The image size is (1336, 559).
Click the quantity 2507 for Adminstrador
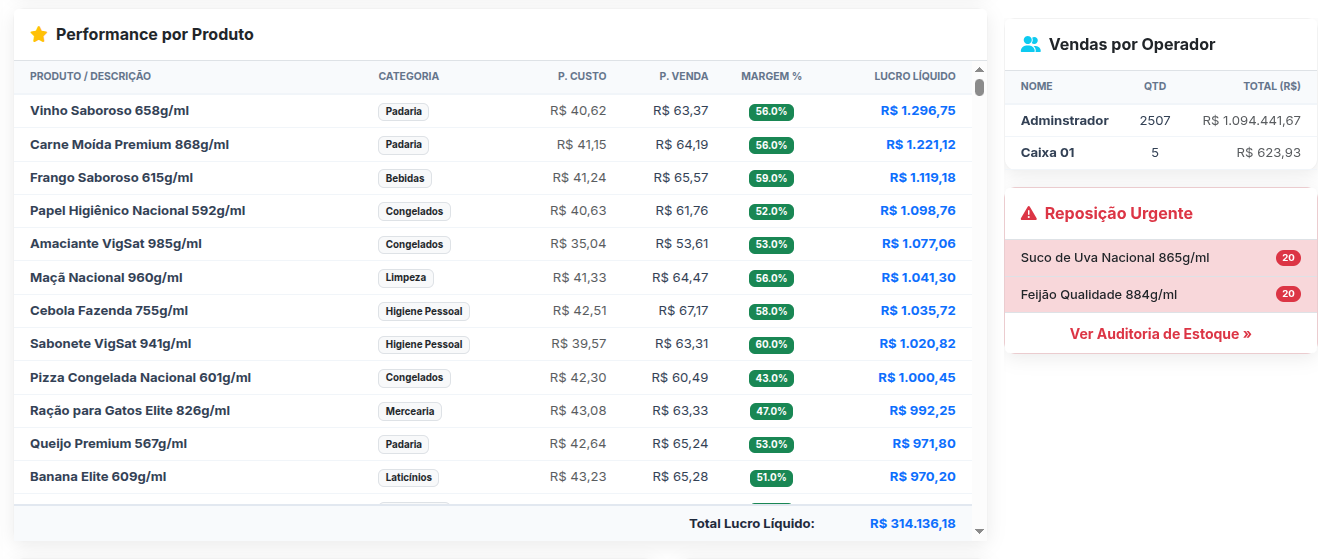point(1155,120)
